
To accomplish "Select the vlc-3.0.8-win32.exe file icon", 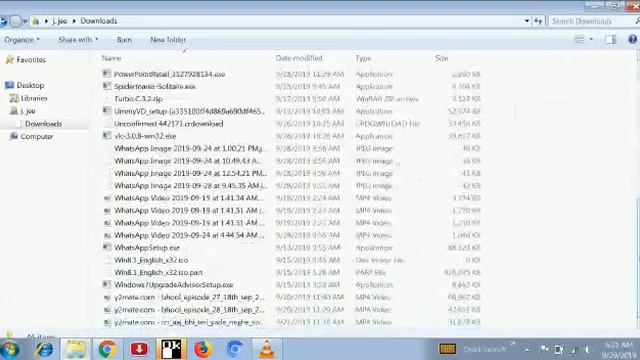I will click(x=107, y=136).
